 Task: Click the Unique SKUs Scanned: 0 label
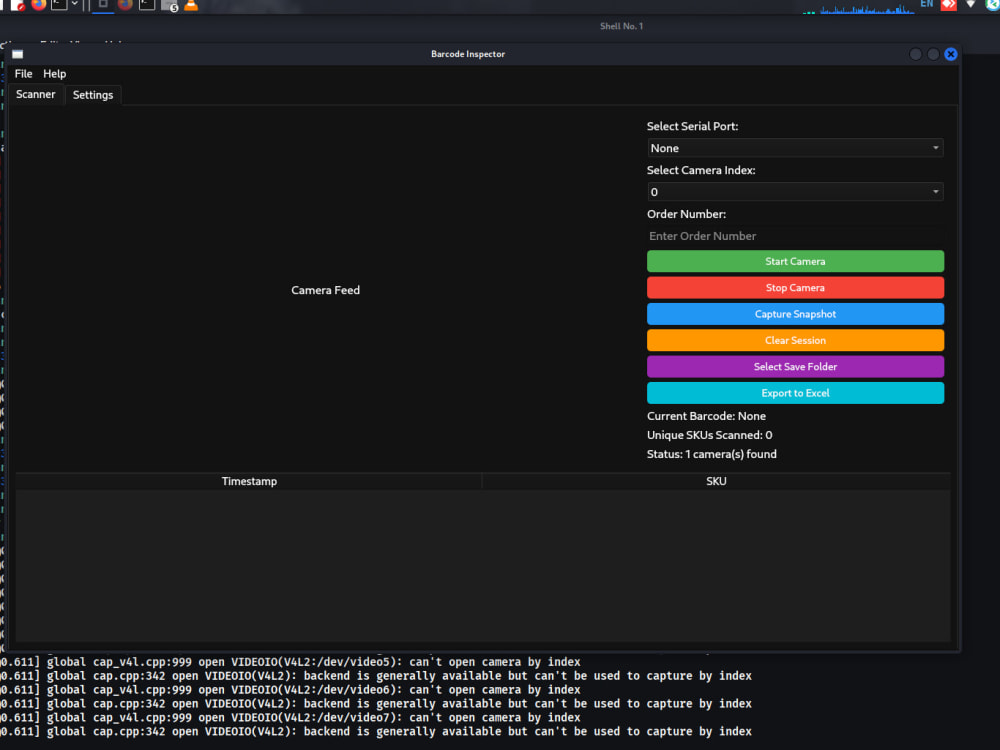pyautogui.click(x=710, y=435)
